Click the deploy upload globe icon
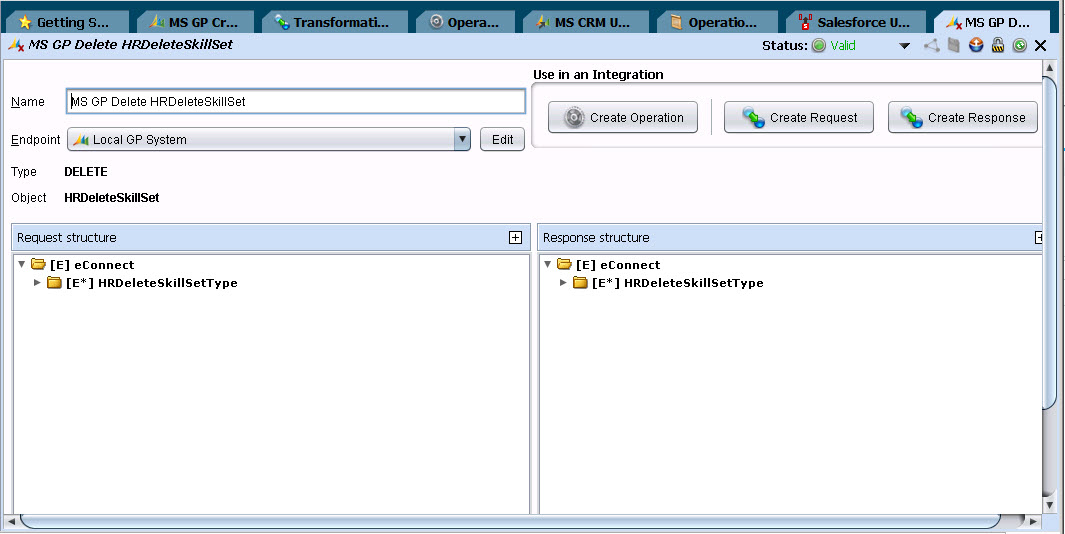 pos(976,46)
